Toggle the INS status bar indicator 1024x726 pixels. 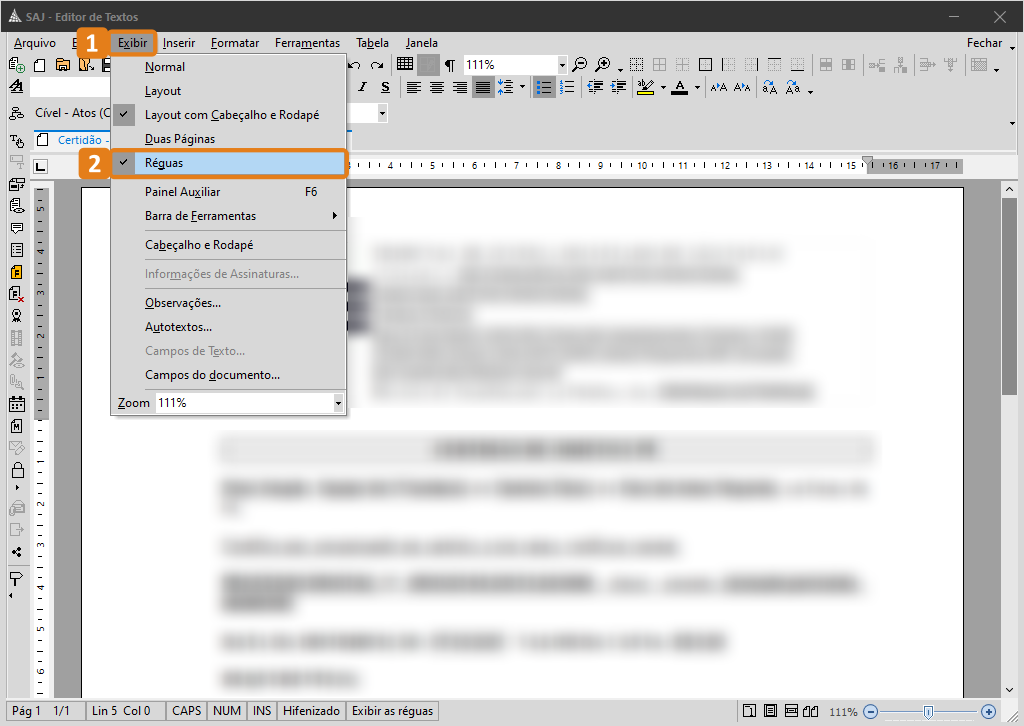[x=262, y=711]
